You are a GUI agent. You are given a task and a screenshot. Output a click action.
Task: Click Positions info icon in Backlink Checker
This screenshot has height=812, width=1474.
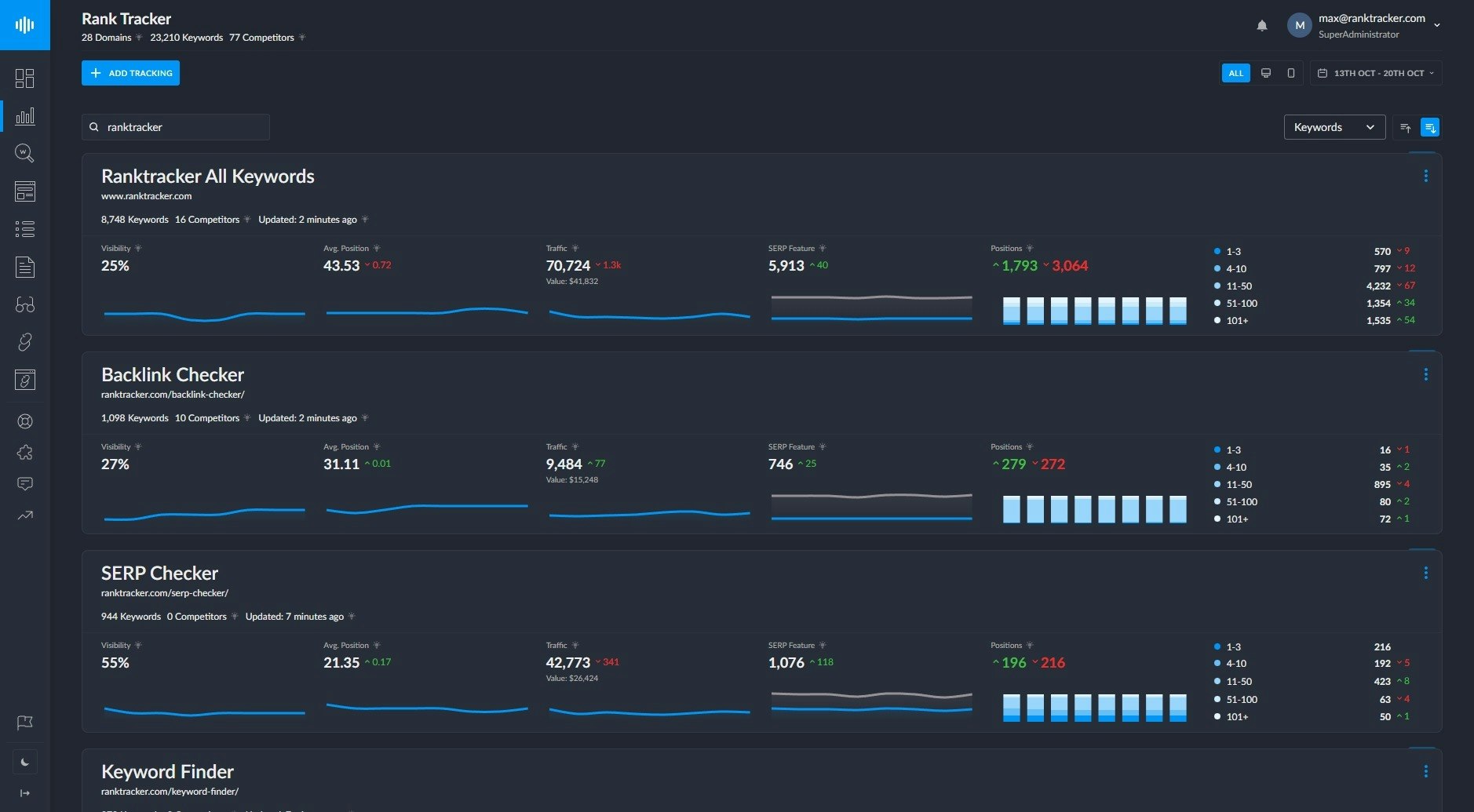(x=1030, y=447)
